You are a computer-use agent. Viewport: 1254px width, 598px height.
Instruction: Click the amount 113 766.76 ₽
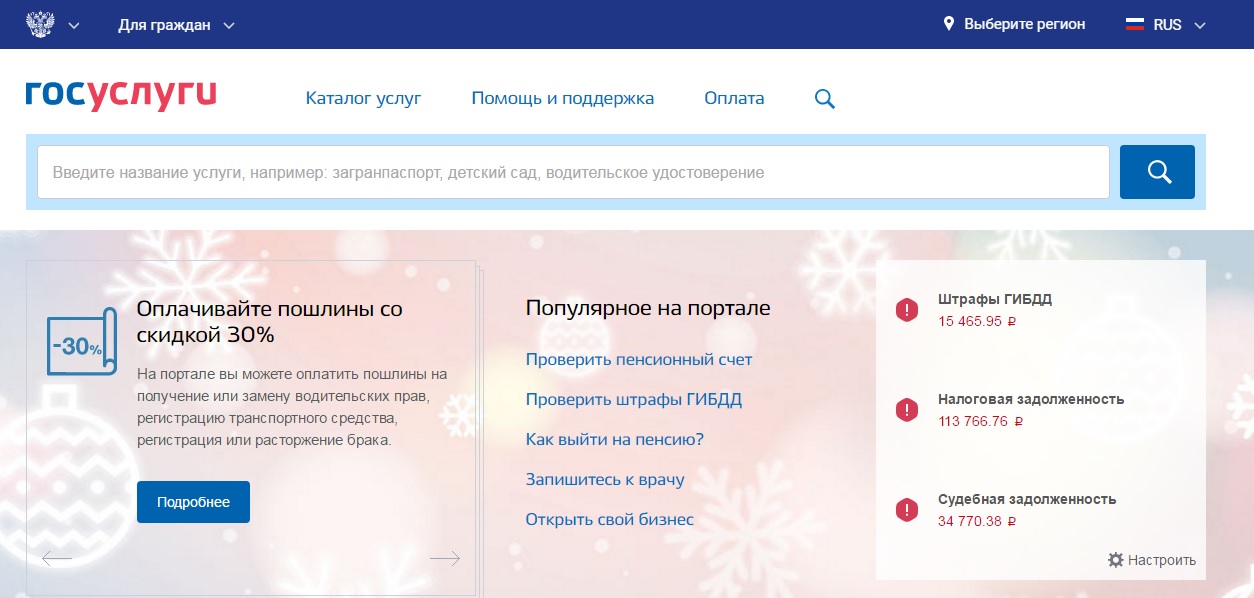click(980, 422)
